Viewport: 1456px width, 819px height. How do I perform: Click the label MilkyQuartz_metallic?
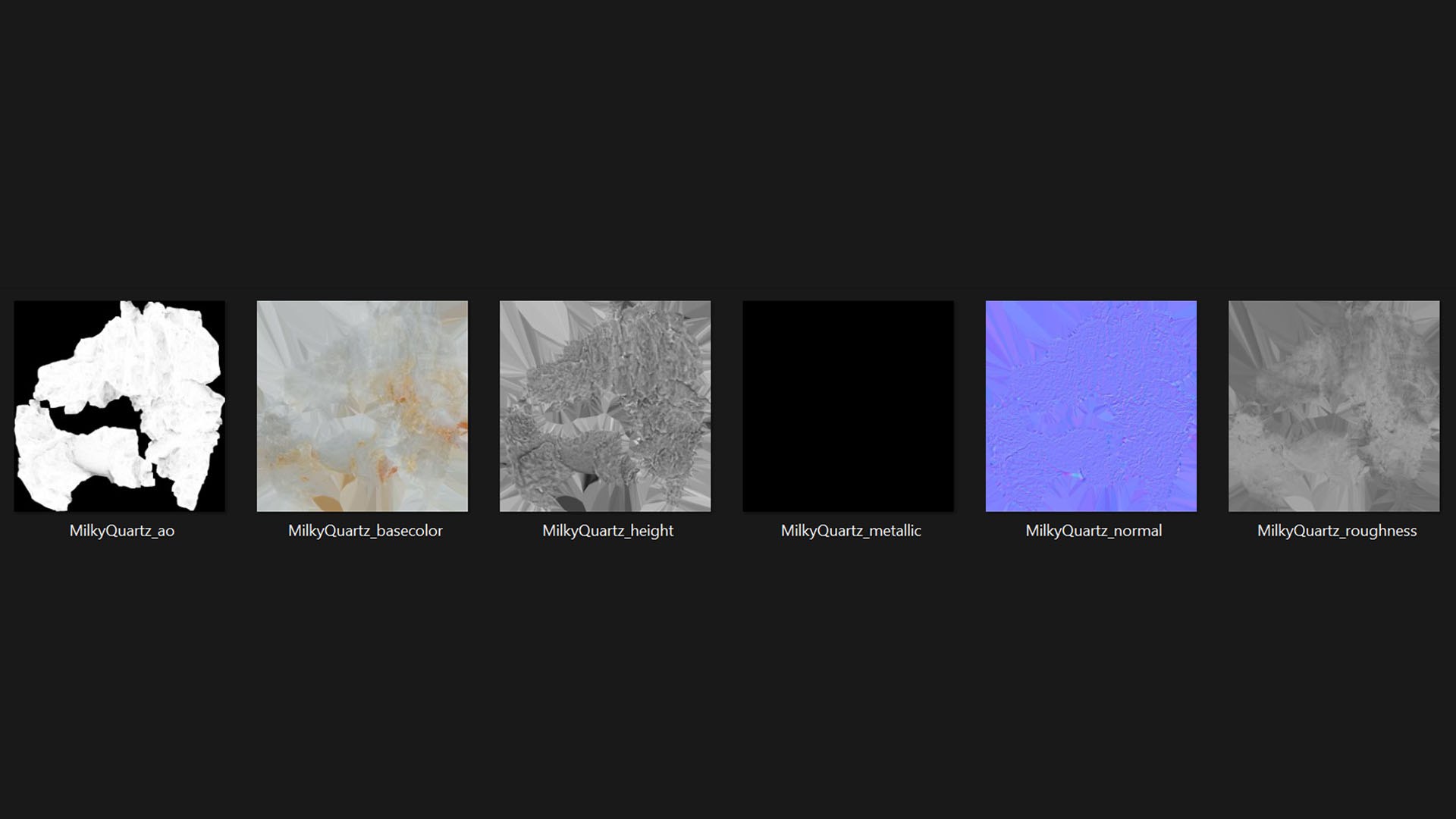point(851,531)
